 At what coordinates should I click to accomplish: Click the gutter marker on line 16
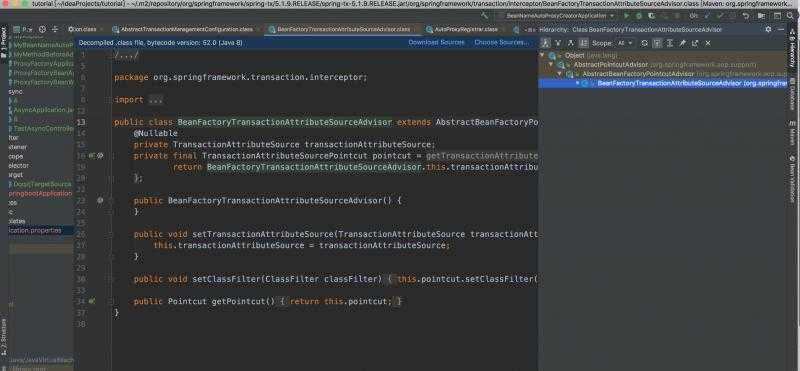coord(92,156)
